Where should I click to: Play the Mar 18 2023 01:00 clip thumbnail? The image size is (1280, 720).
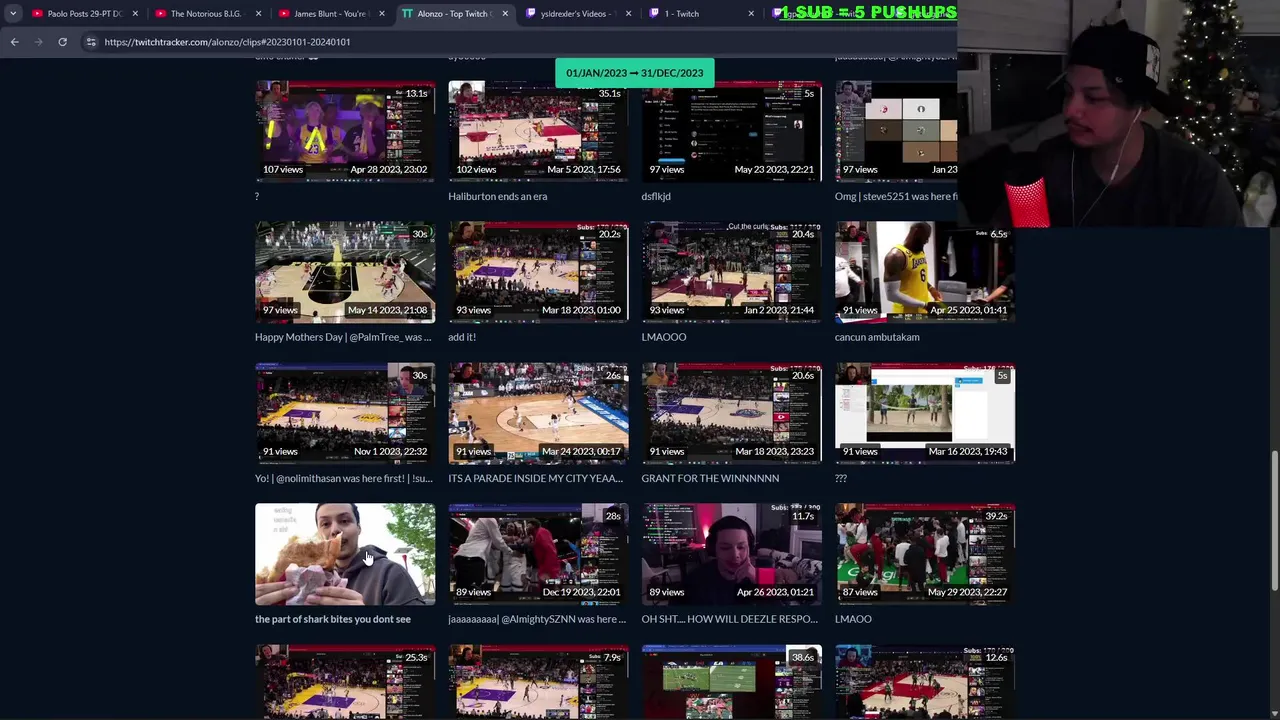(x=538, y=272)
